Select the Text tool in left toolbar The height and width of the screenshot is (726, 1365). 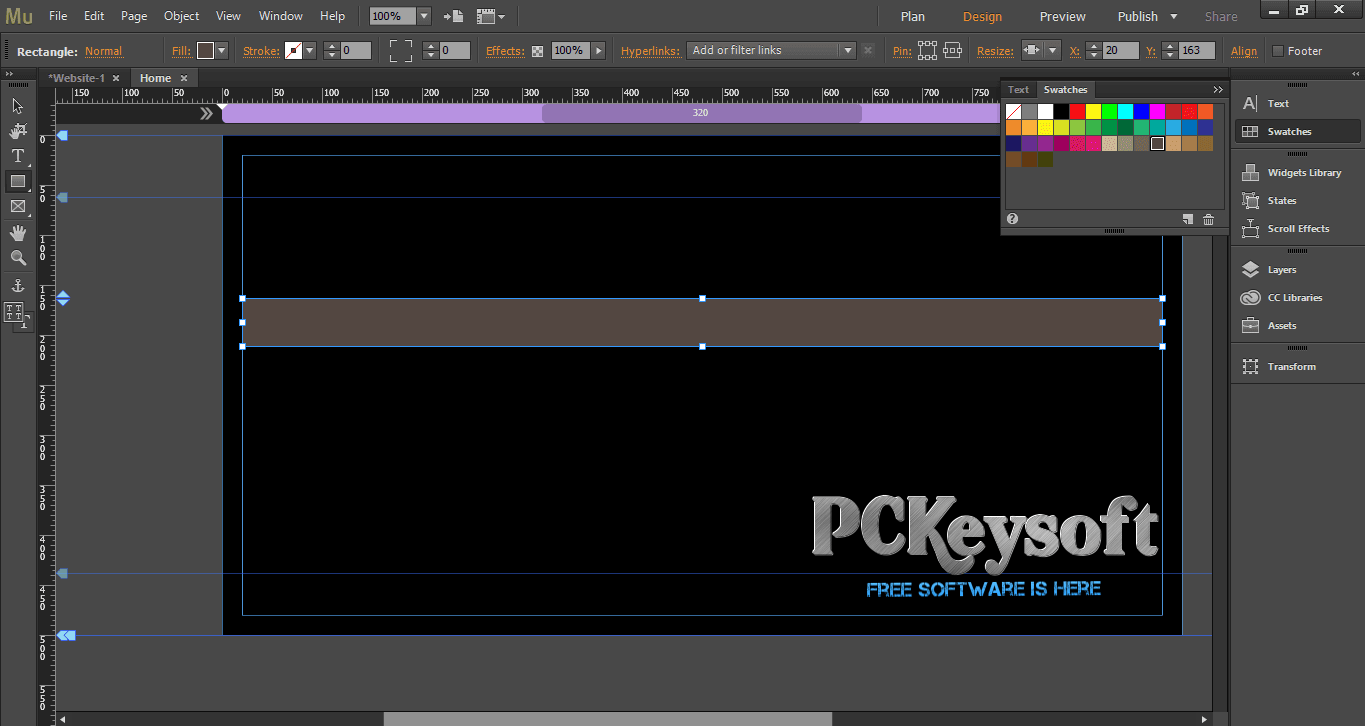[18, 156]
